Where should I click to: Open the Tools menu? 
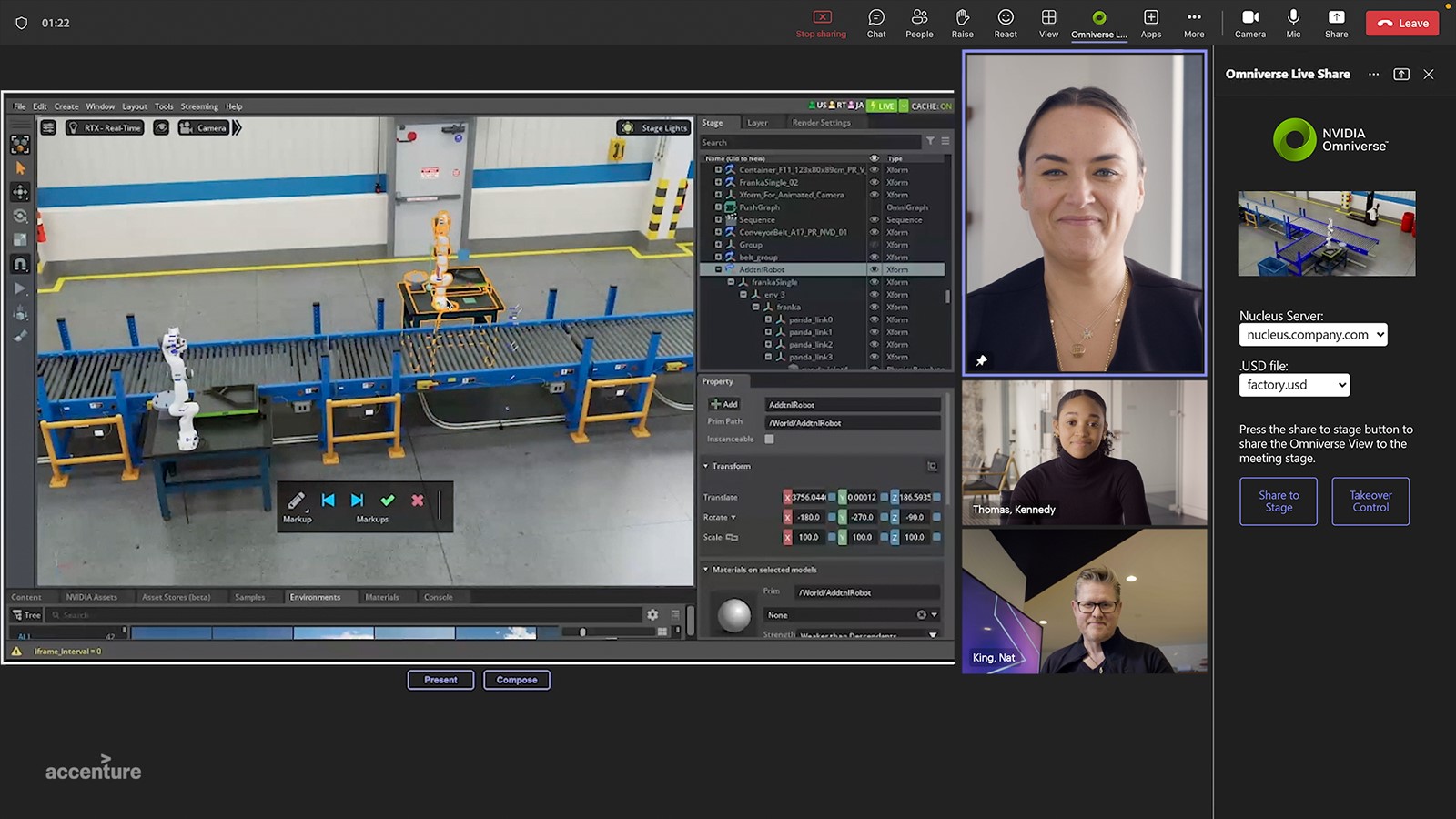[x=163, y=106]
